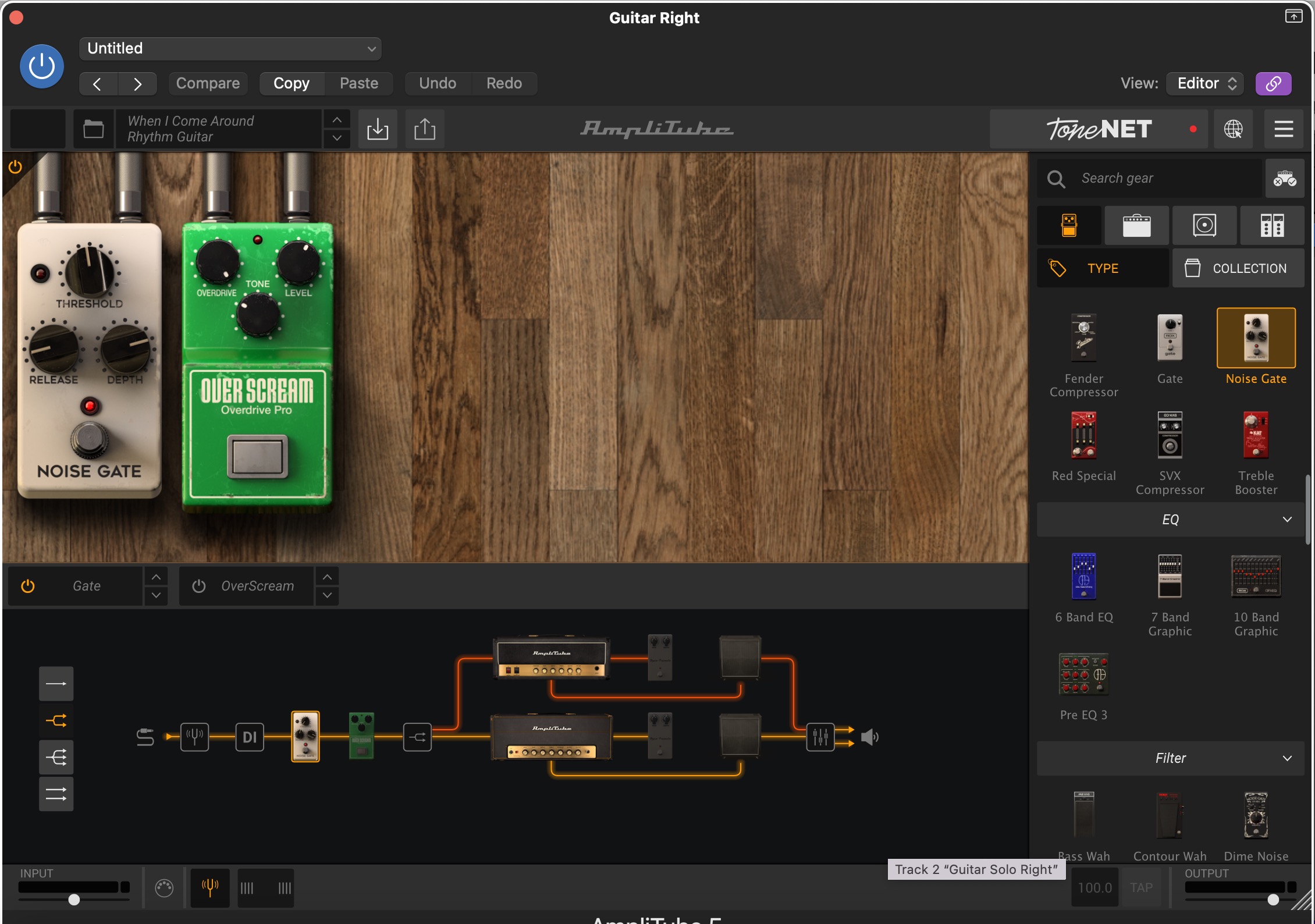
Task: Toggle the Gate slot power button
Action: pyautogui.click(x=28, y=586)
